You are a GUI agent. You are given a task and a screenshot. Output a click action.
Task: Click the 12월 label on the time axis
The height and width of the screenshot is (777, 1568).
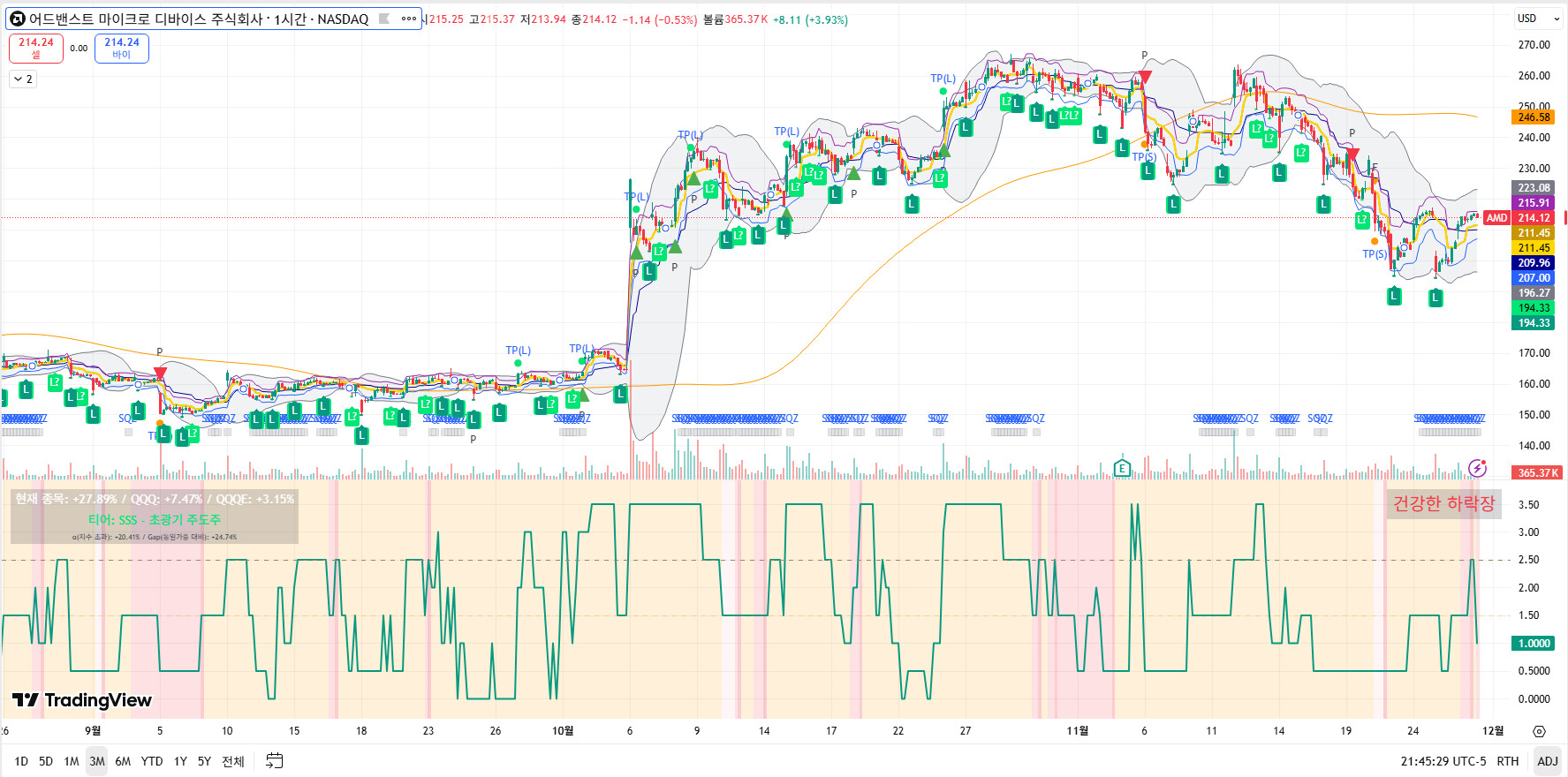coord(1493,731)
